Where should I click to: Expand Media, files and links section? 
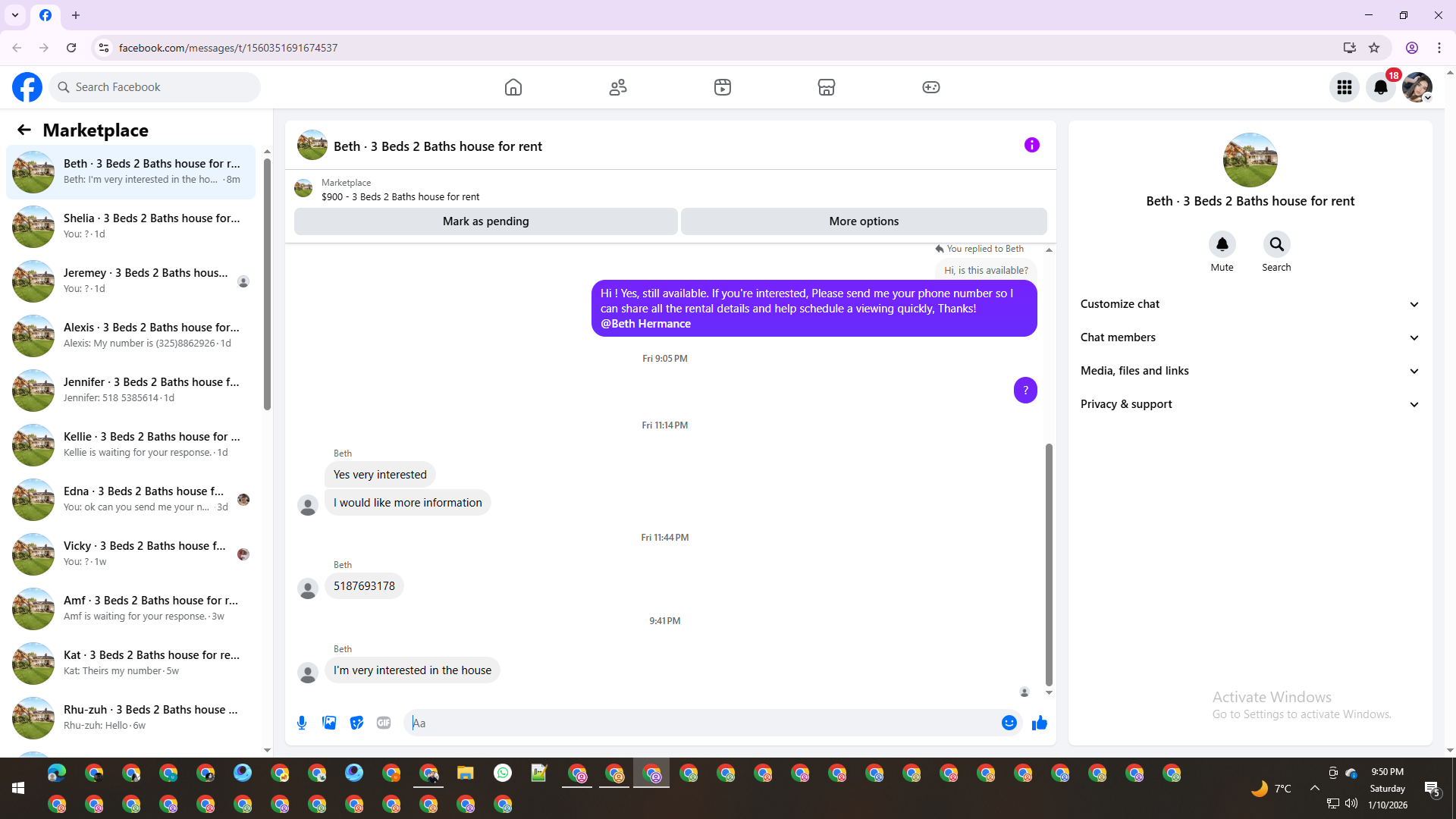[1250, 371]
